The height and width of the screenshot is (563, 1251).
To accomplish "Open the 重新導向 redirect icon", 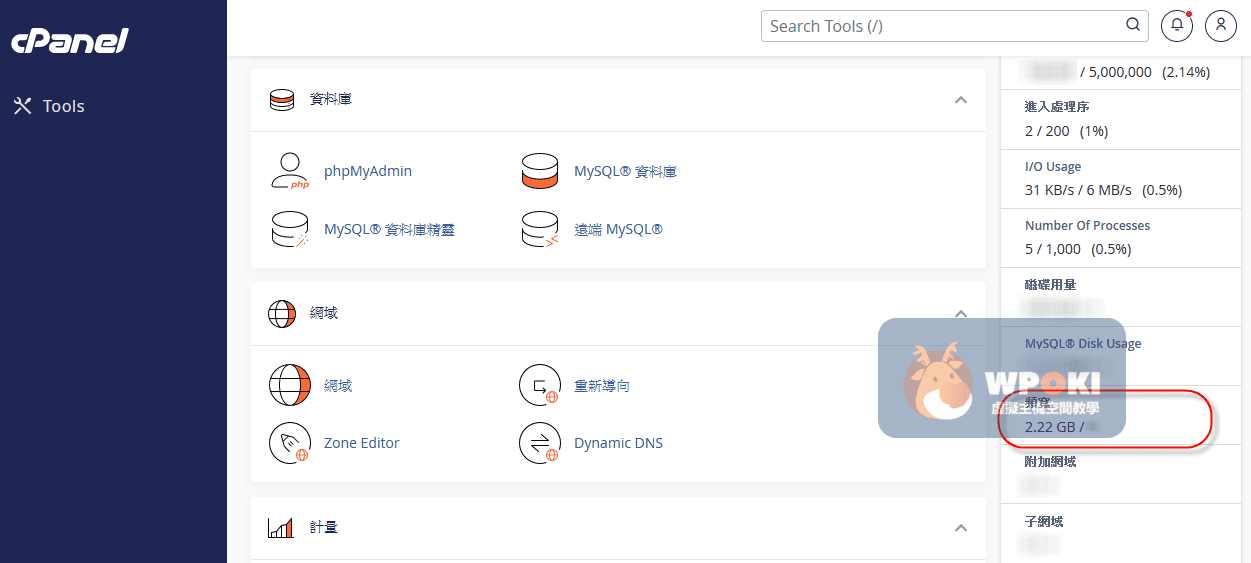I will click(x=539, y=385).
